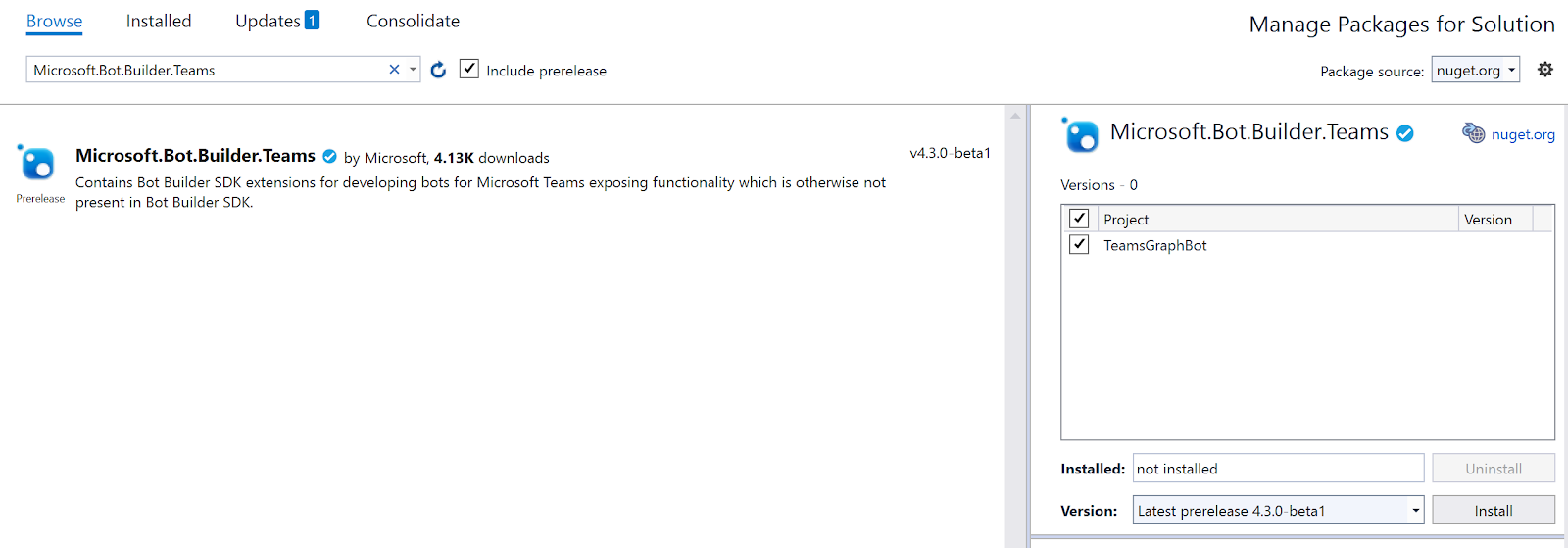Click the globe icon beside nuget.org
1568x548 pixels.
click(x=1474, y=133)
